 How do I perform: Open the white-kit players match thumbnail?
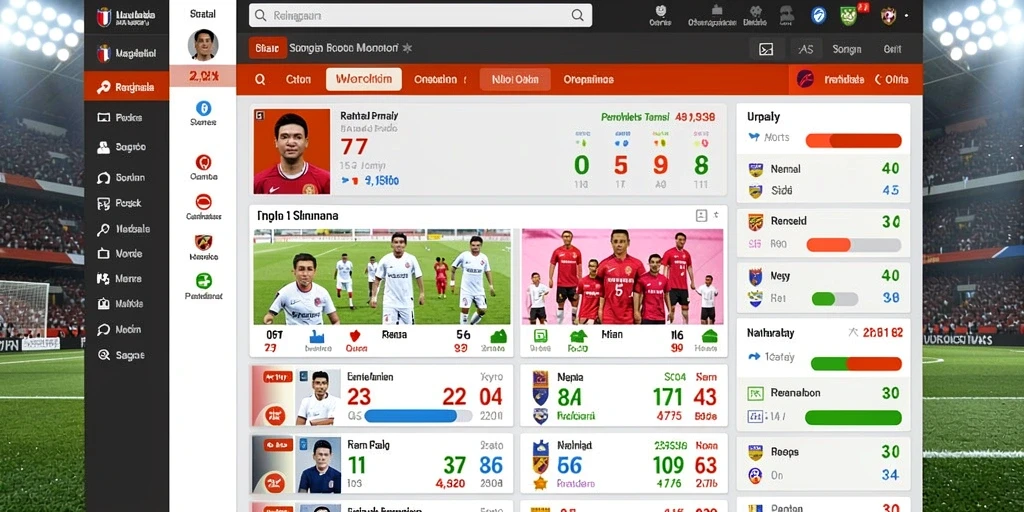click(382, 277)
